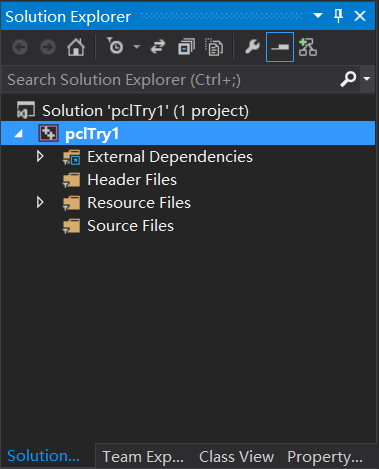The image size is (379, 469).
Task: Open the Pending Changes Filter dropdown arrow
Action: [x=137, y=47]
